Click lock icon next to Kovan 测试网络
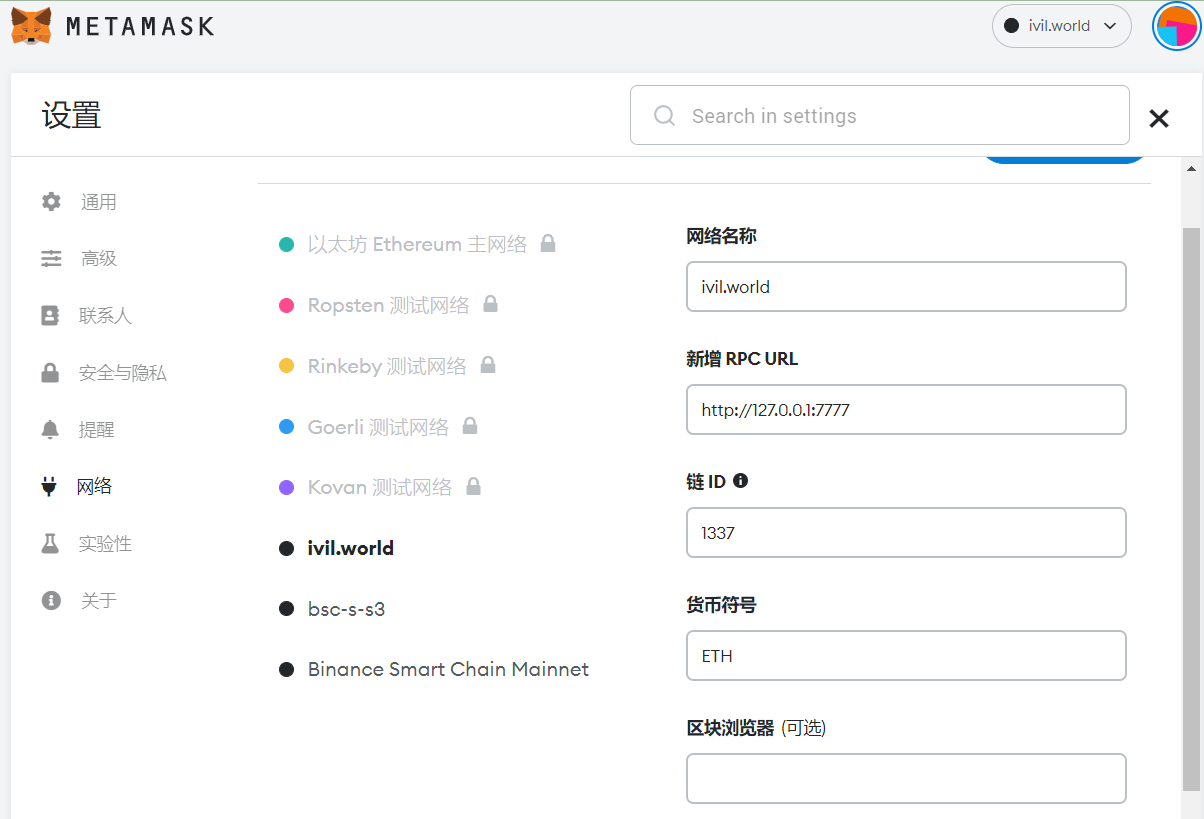Image resolution: width=1204 pixels, height=819 pixels. point(474,486)
